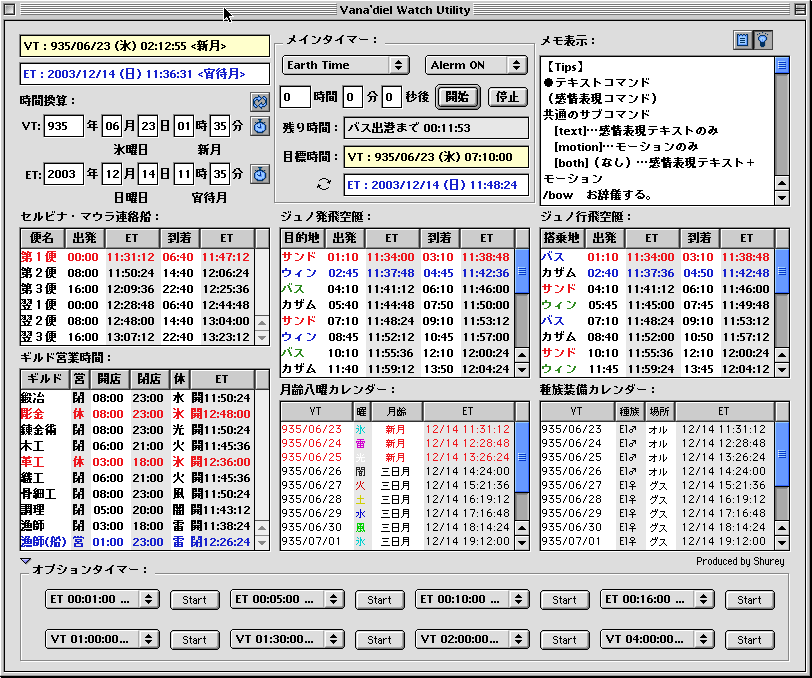Start the ET 00:16:00 option timer
This screenshot has height=678, width=812.
click(749, 600)
